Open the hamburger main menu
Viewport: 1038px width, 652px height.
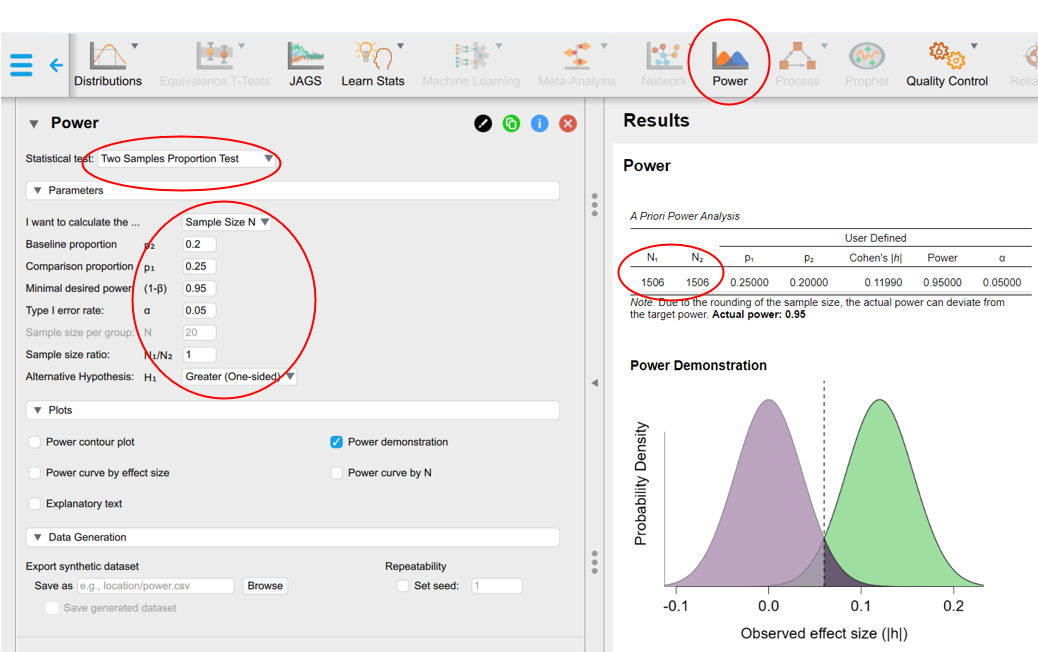[x=21, y=65]
